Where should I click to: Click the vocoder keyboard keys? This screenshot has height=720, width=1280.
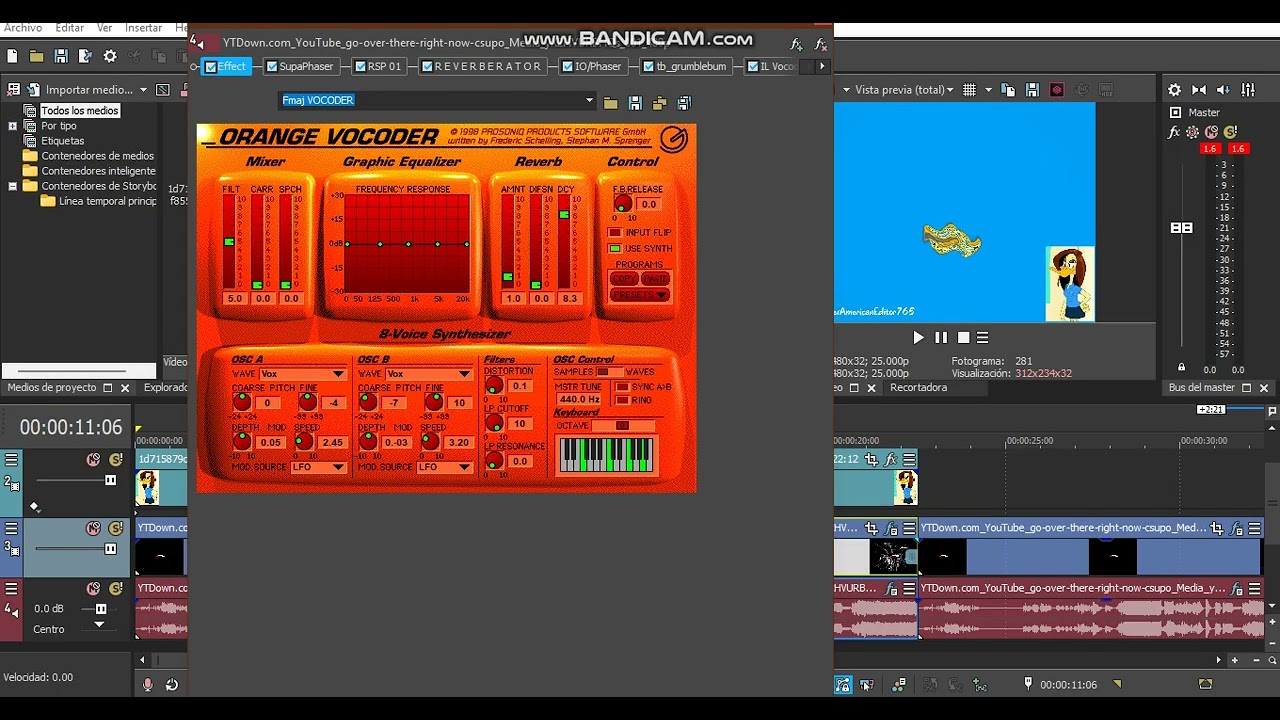click(x=606, y=455)
